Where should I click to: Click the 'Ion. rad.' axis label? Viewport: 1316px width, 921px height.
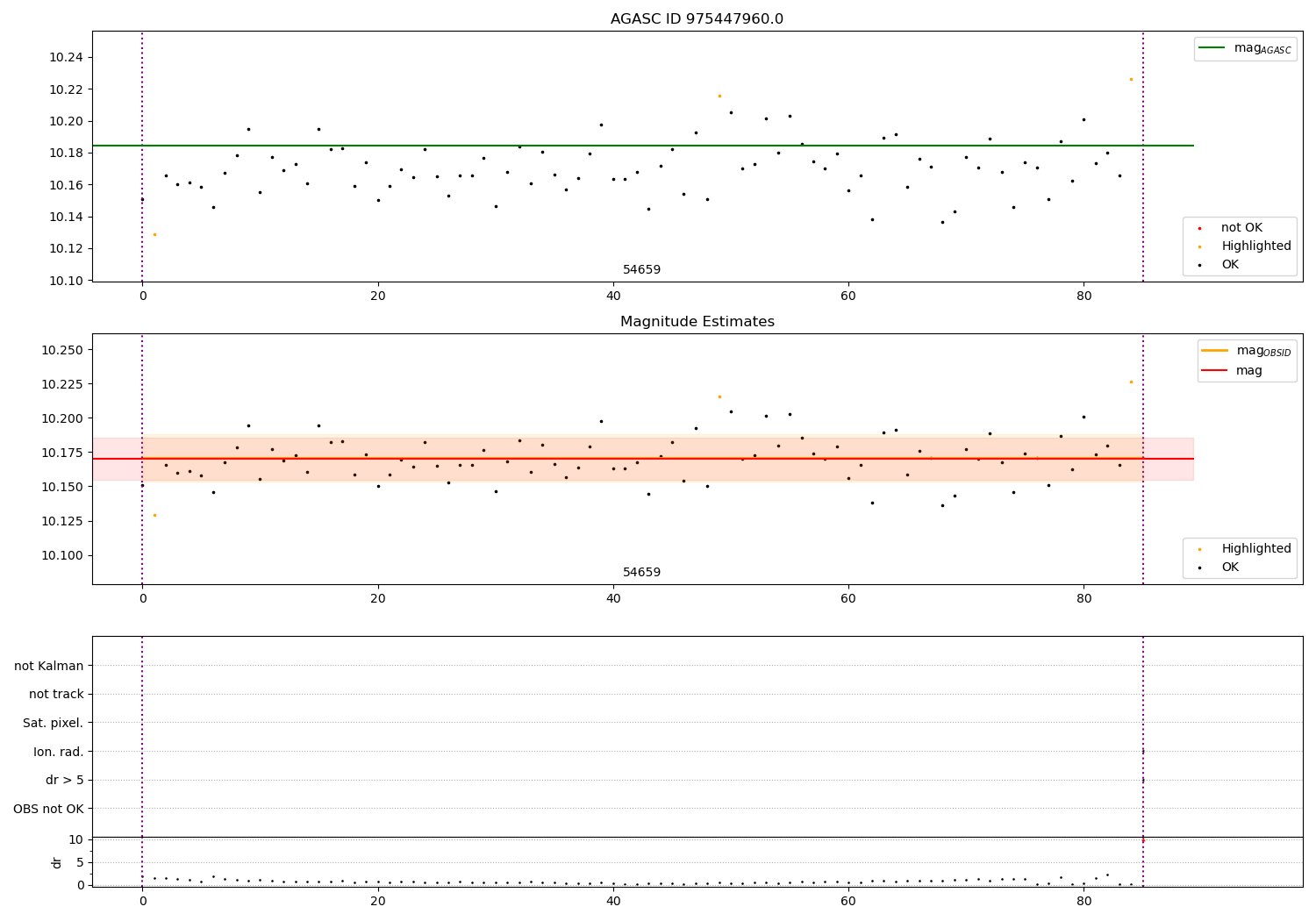point(59,752)
